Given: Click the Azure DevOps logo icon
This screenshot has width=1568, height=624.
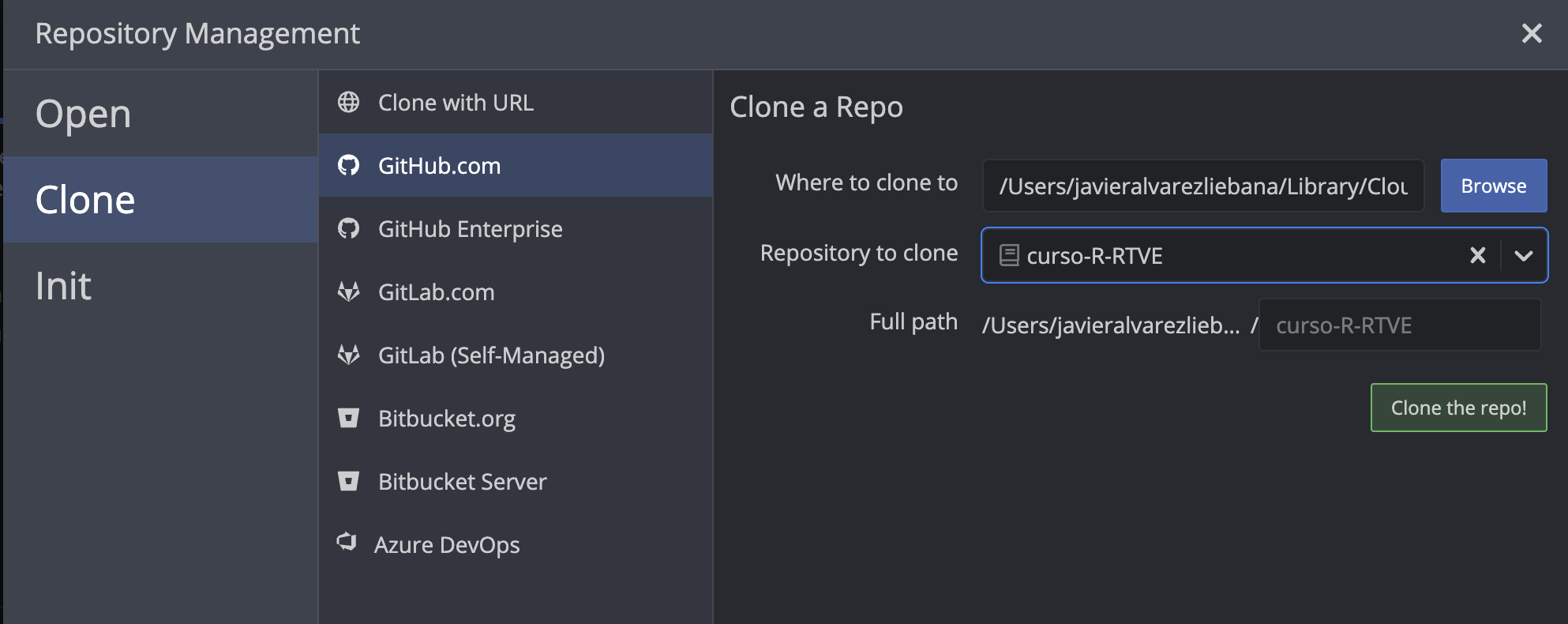Looking at the screenshot, I should (x=347, y=542).
